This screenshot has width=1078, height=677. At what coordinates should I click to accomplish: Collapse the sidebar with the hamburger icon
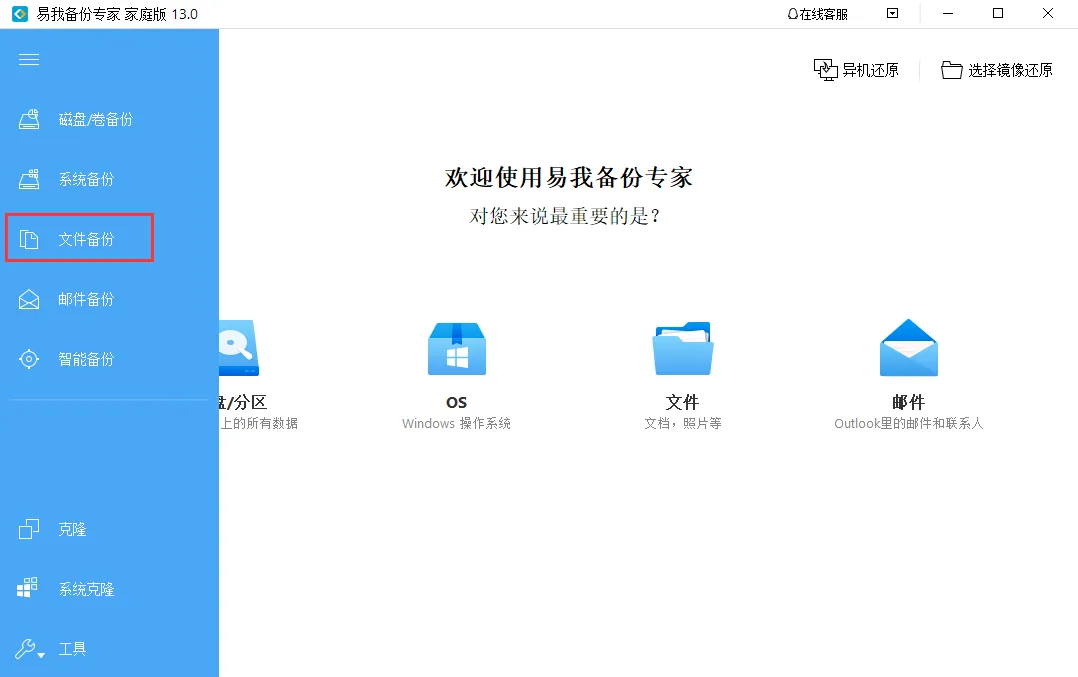(x=29, y=60)
